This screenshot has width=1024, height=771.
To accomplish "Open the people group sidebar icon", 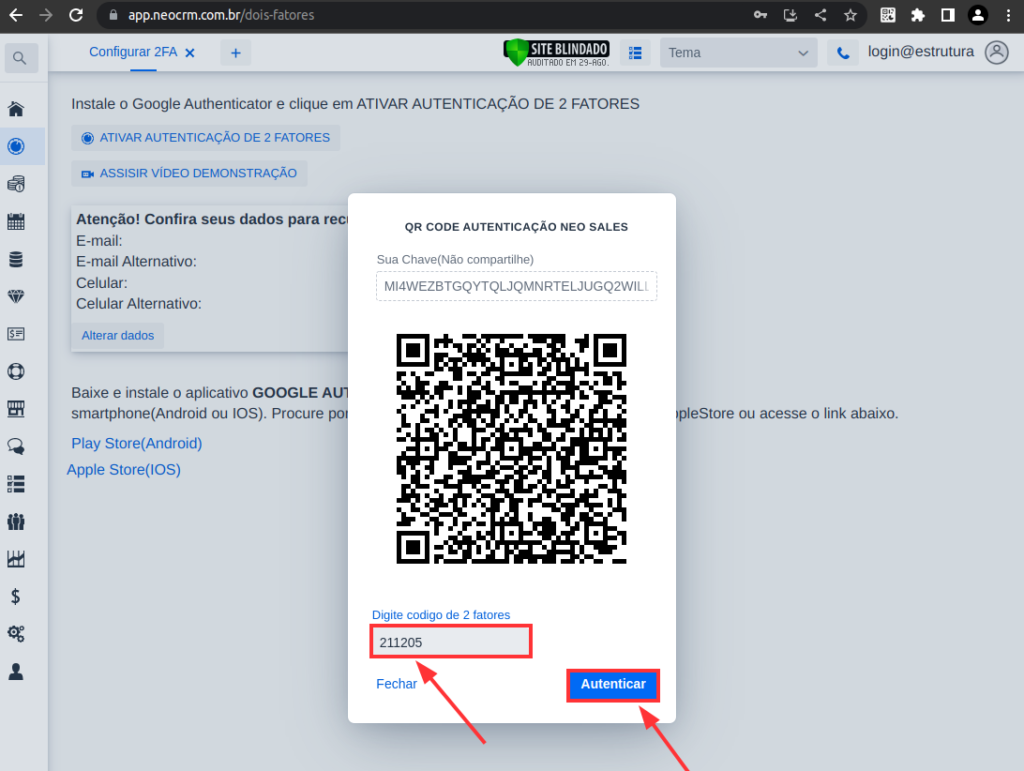I will click(16, 521).
